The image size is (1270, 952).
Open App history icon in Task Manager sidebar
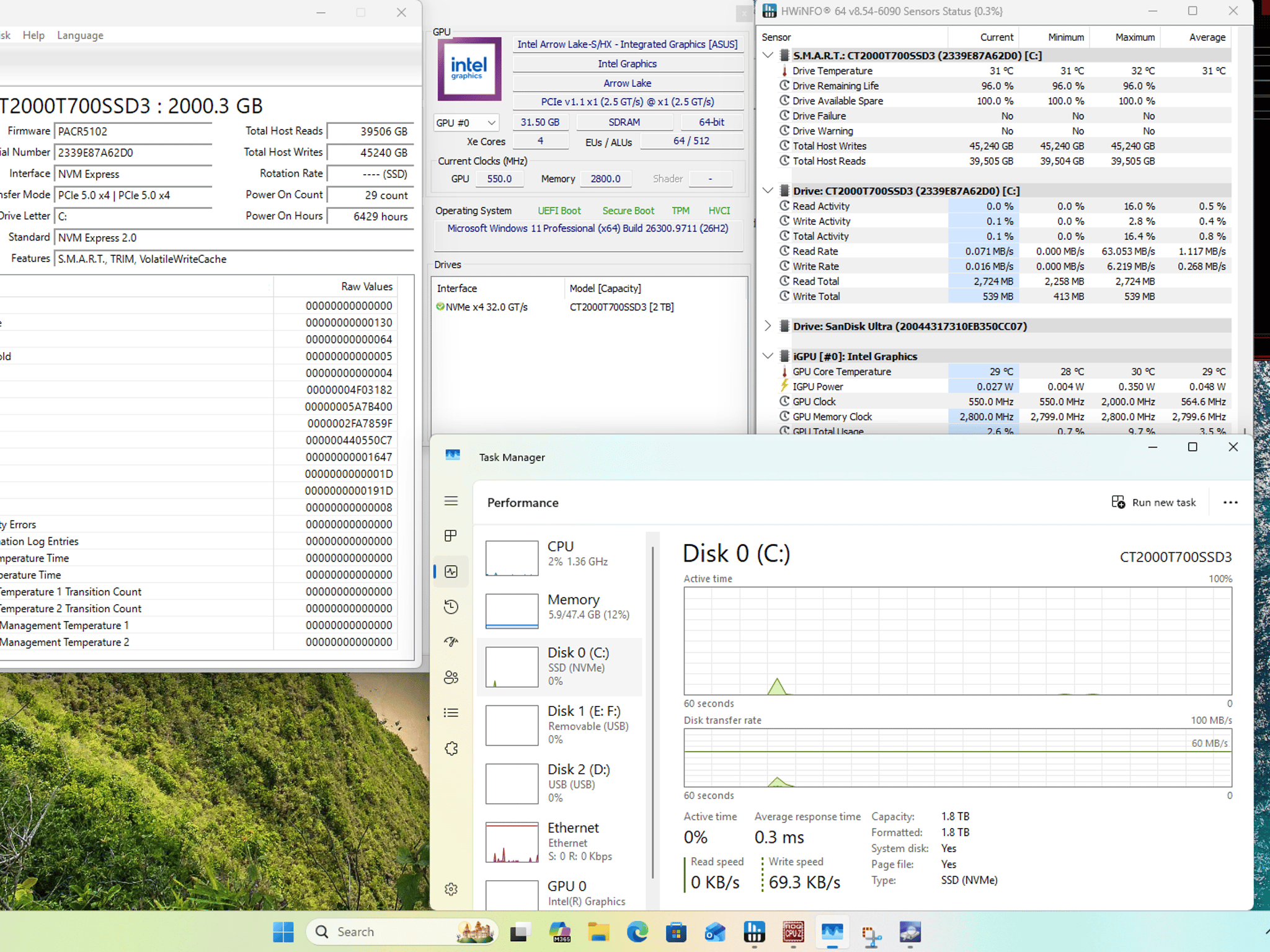click(x=451, y=607)
